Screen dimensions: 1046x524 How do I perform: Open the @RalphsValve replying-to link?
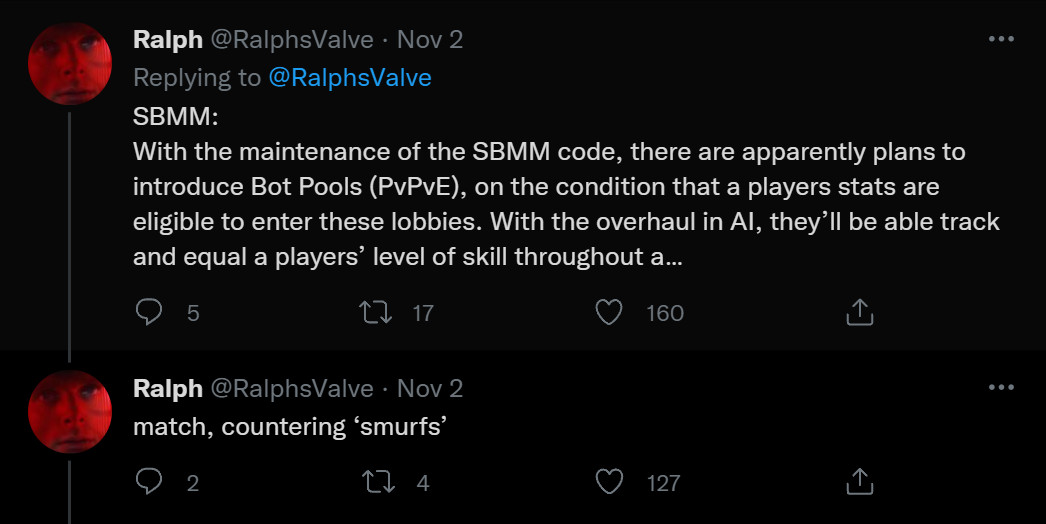pos(350,77)
